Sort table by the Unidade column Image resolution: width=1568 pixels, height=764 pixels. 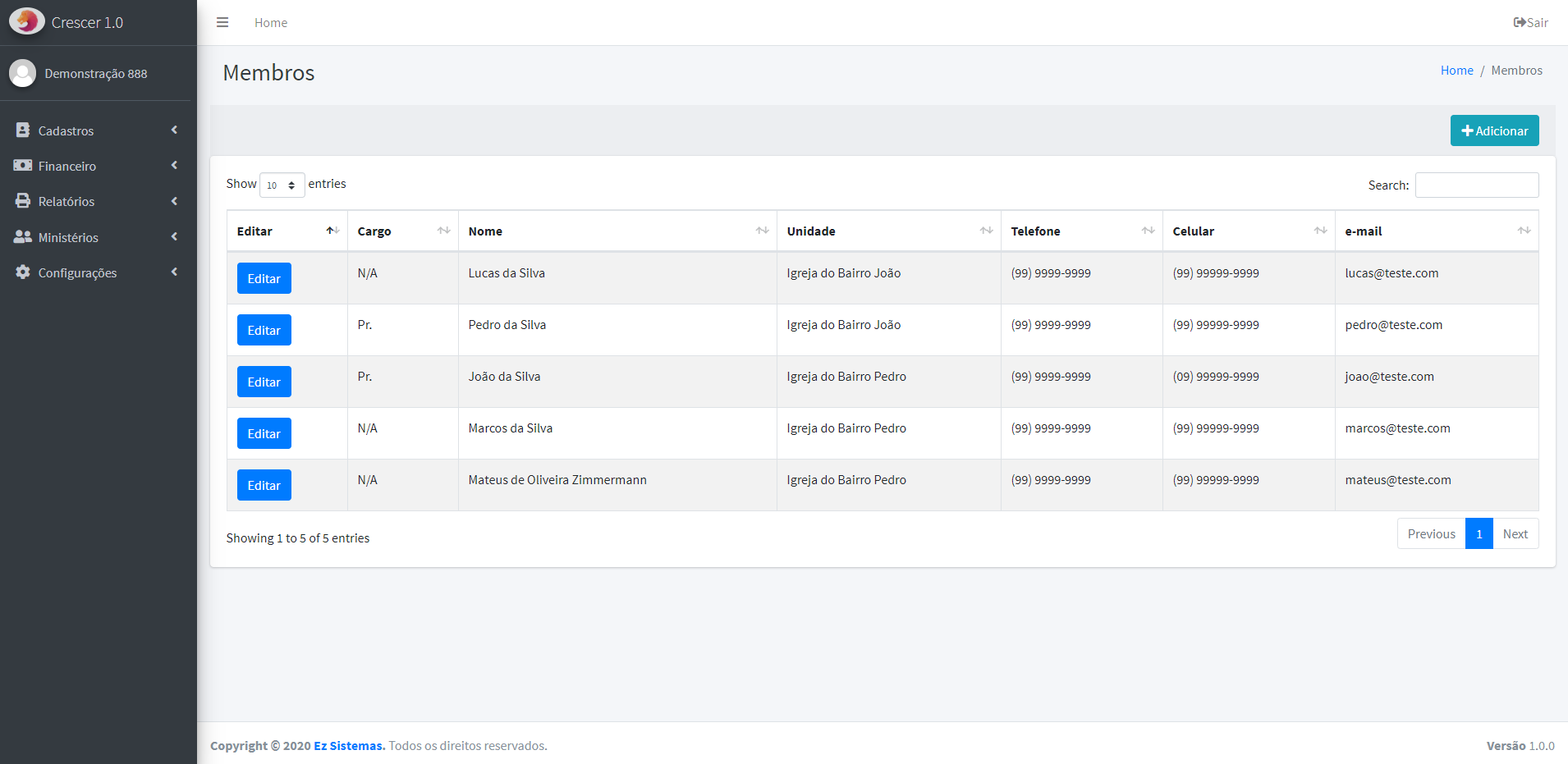tap(888, 231)
